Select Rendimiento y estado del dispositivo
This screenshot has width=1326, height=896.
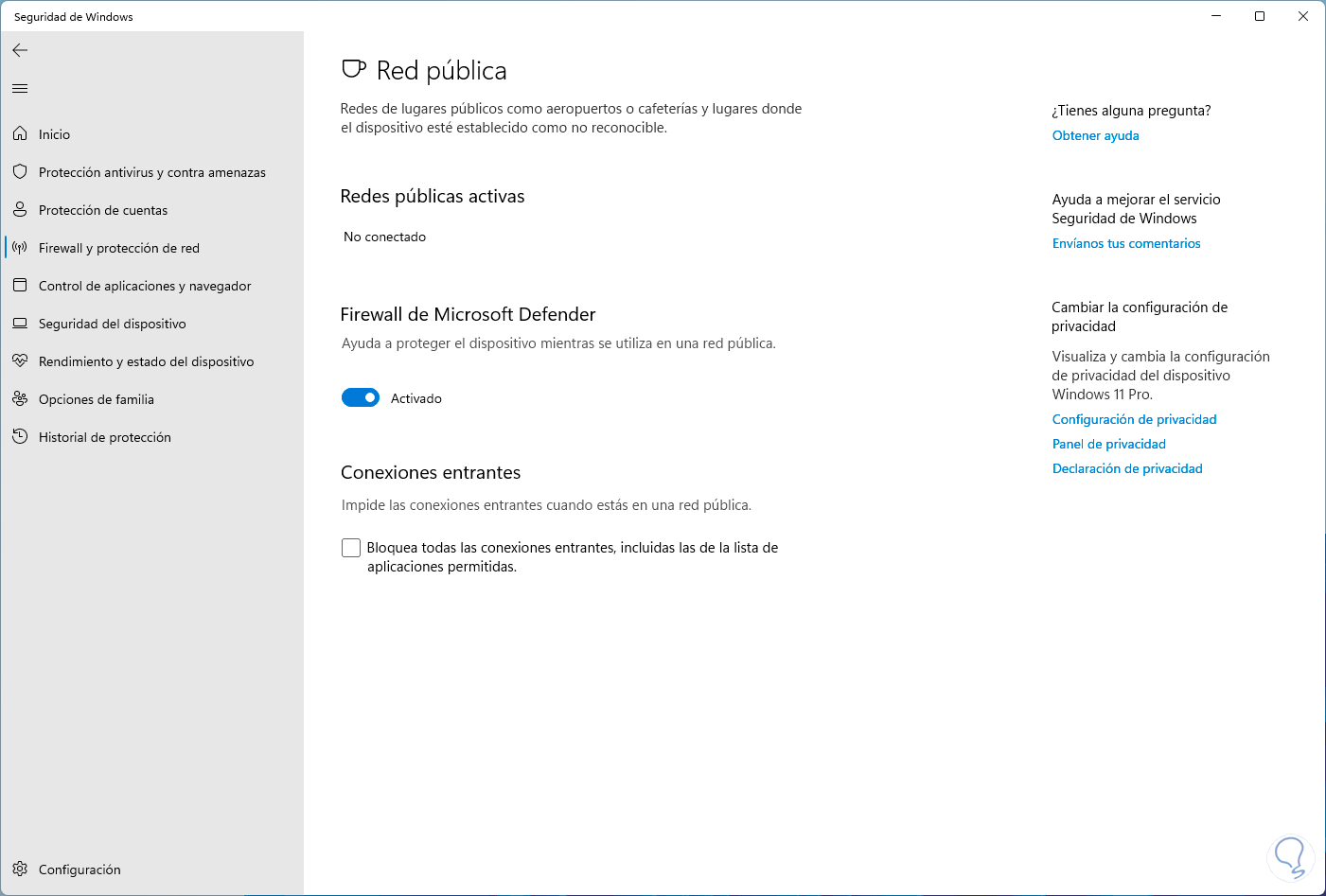pos(146,361)
